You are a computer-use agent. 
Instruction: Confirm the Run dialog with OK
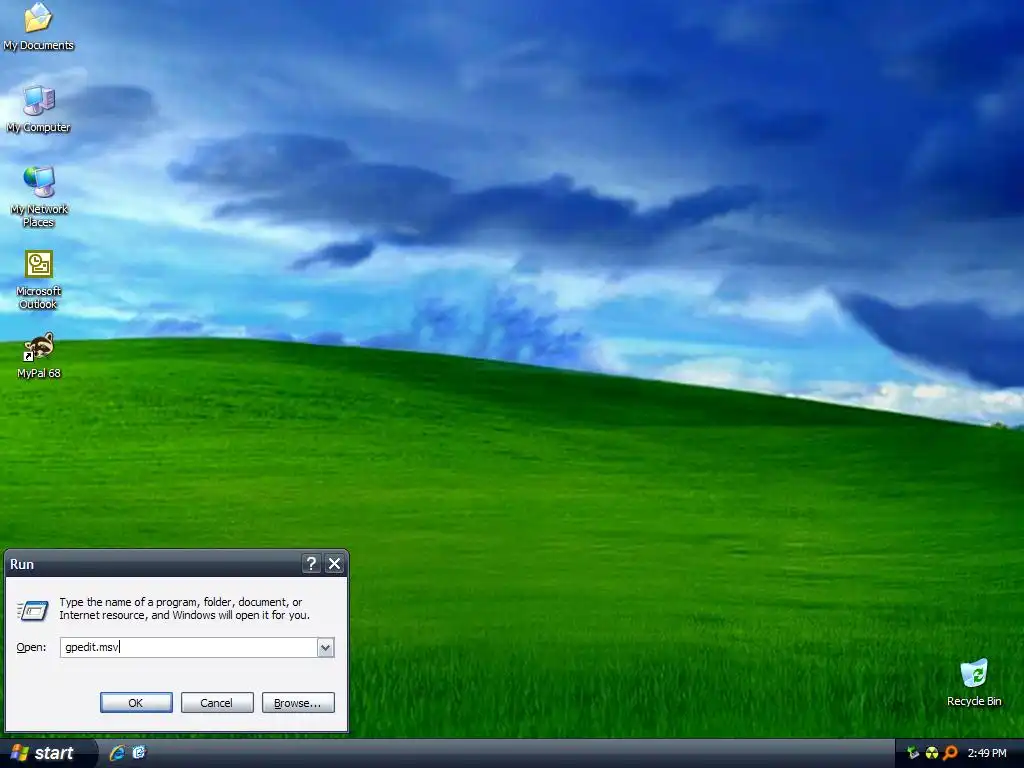(x=136, y=703)
